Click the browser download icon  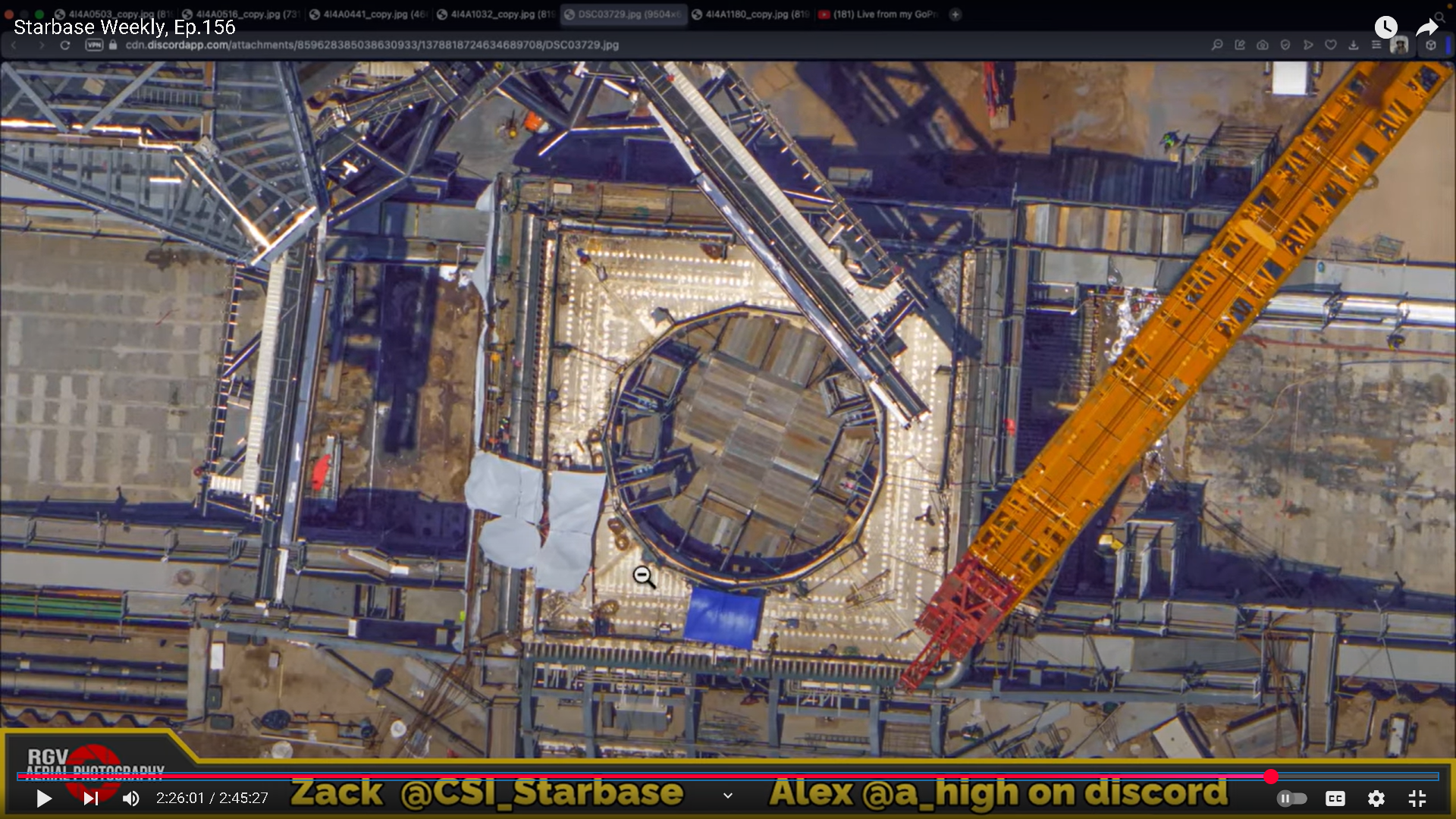click(1354, 45)
